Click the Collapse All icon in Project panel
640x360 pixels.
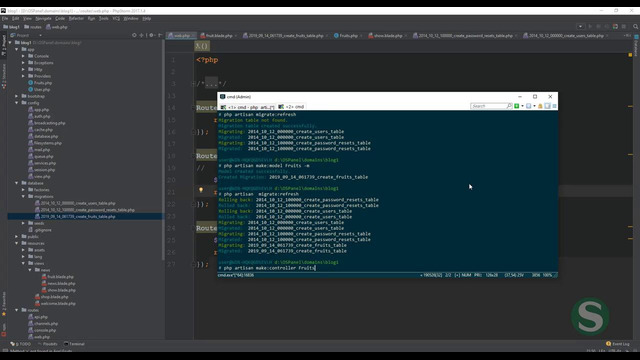tap(142, 36)
